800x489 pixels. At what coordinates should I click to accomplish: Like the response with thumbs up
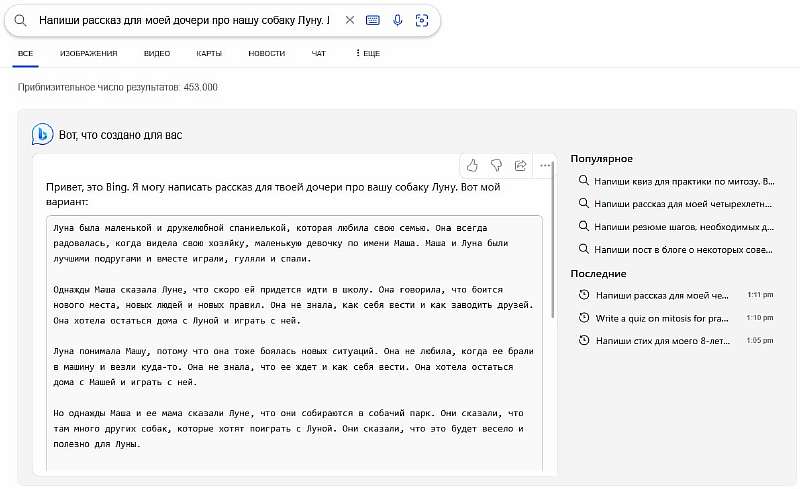click(472, 165)
